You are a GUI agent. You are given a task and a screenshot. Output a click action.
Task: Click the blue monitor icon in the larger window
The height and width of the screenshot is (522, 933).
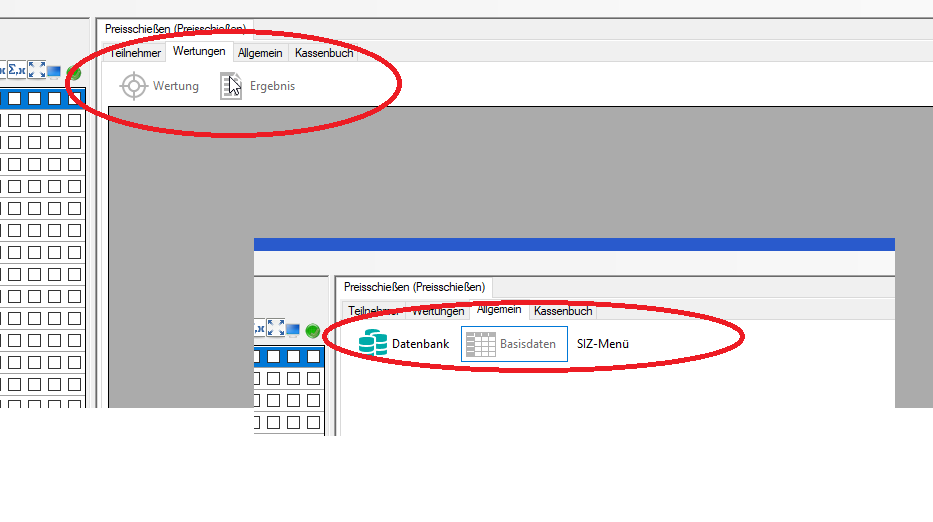[x=55, y=72]
